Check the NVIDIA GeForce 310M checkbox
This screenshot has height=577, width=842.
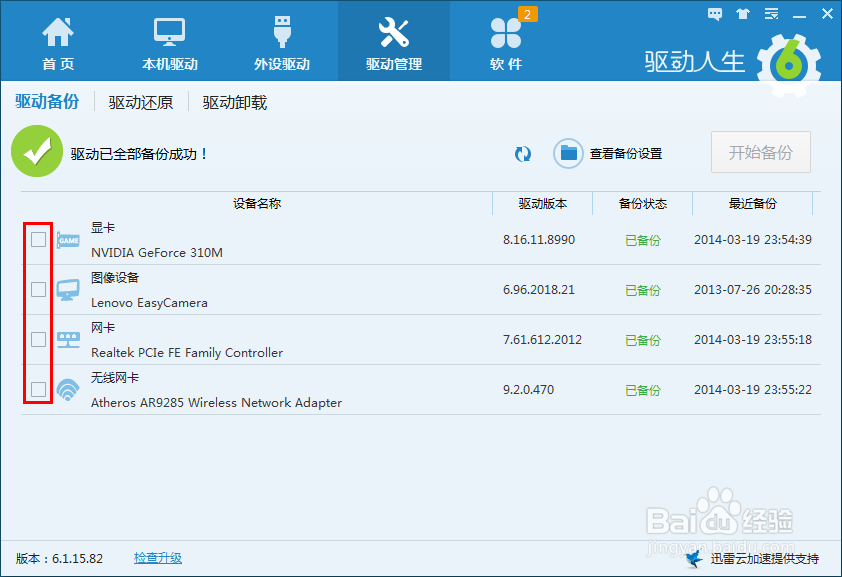coord(39,239)
